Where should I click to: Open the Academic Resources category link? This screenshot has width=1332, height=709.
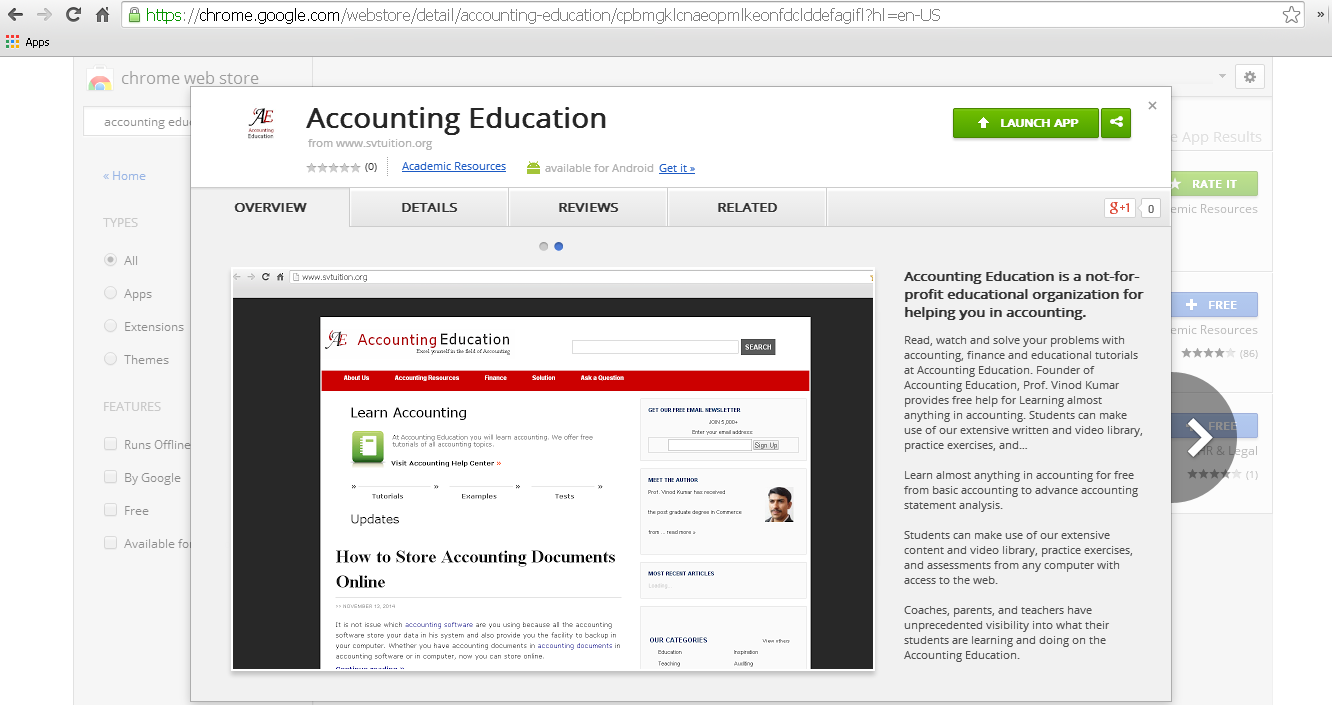(x=454, y=166)
